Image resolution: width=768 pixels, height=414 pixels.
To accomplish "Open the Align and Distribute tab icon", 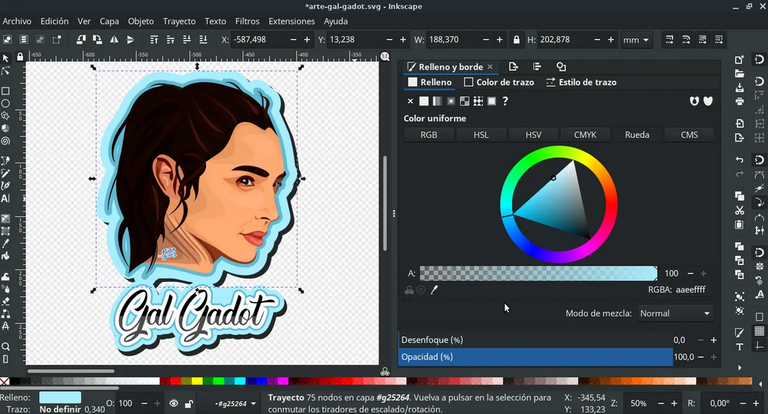I will (537, 67).
